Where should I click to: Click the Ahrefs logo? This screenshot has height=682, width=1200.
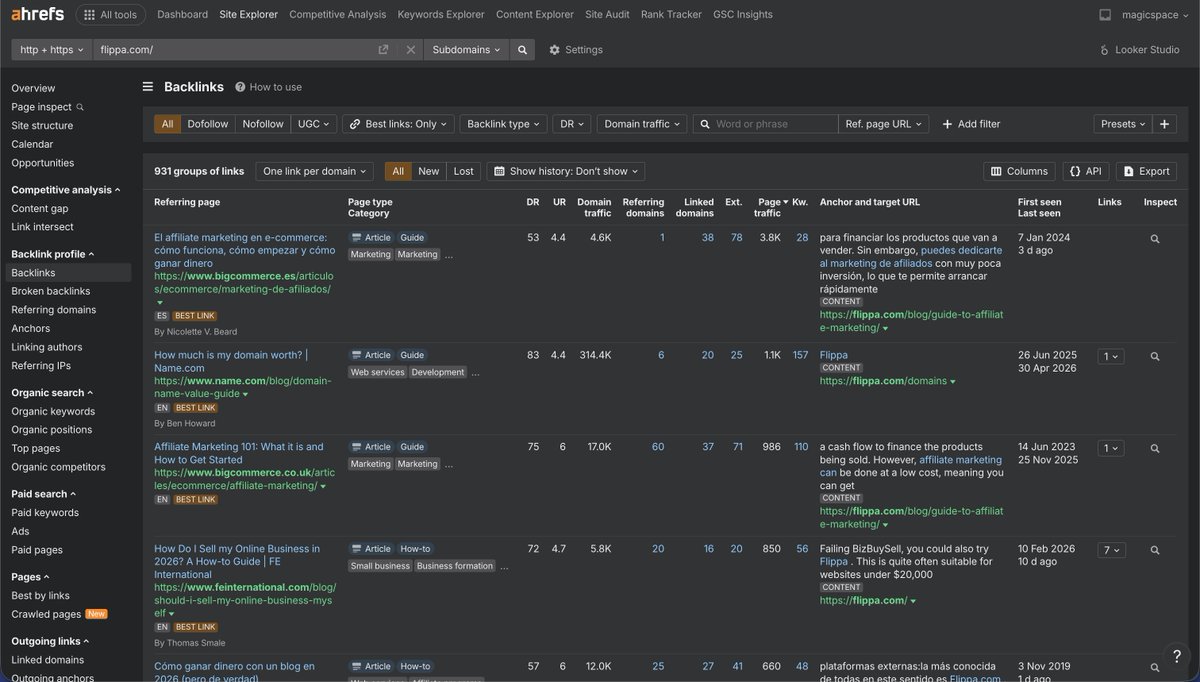pos(37,15)
